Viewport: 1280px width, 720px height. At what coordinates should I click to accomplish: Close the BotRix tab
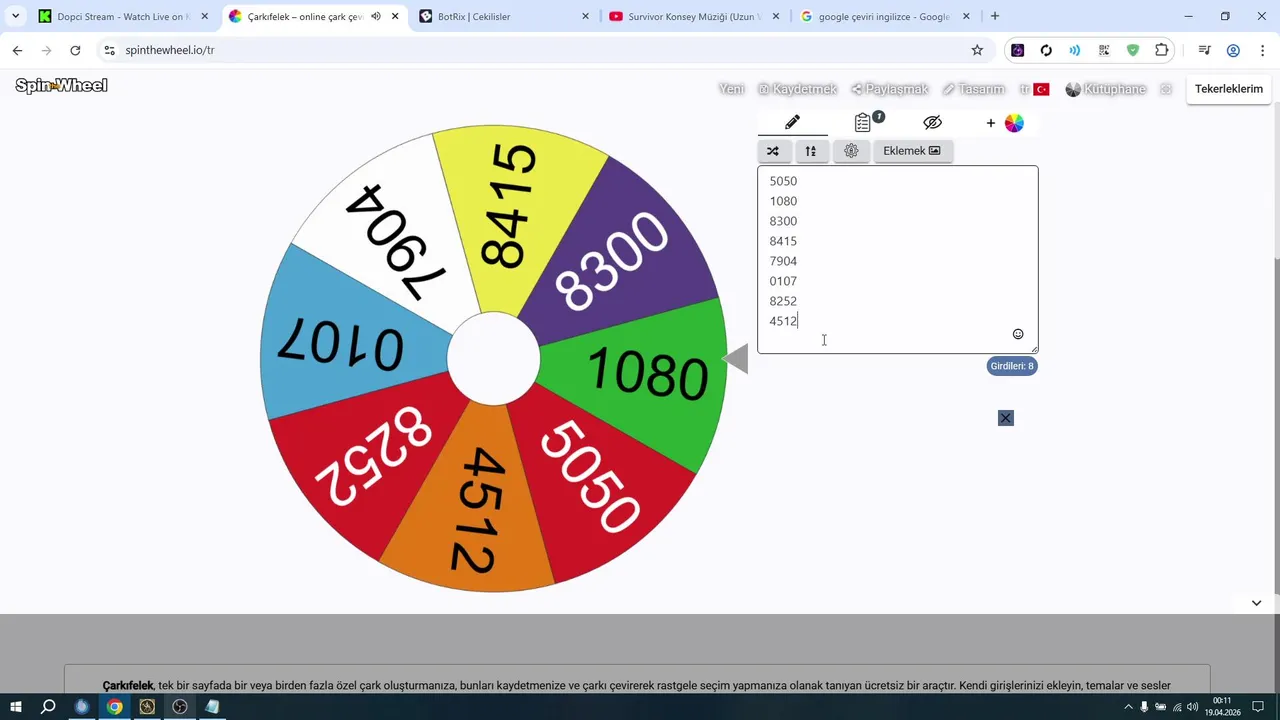pos(585,16)
